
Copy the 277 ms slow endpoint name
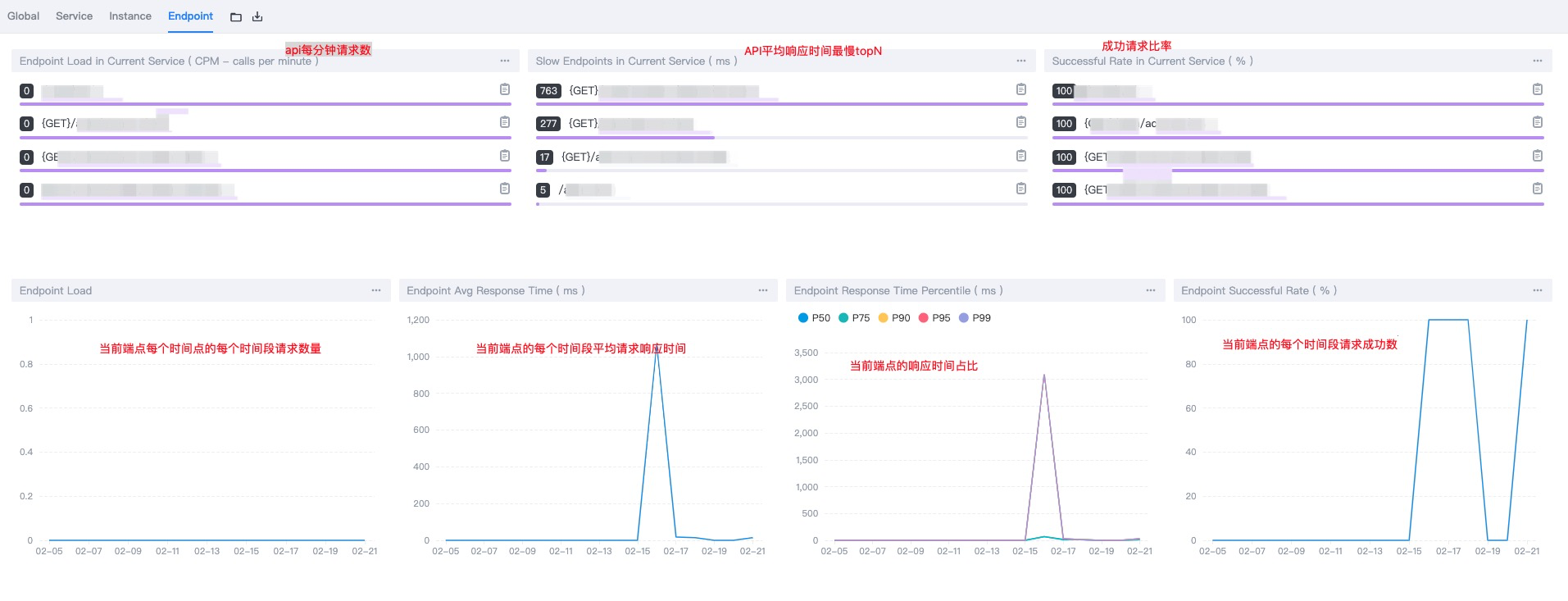1021,122
